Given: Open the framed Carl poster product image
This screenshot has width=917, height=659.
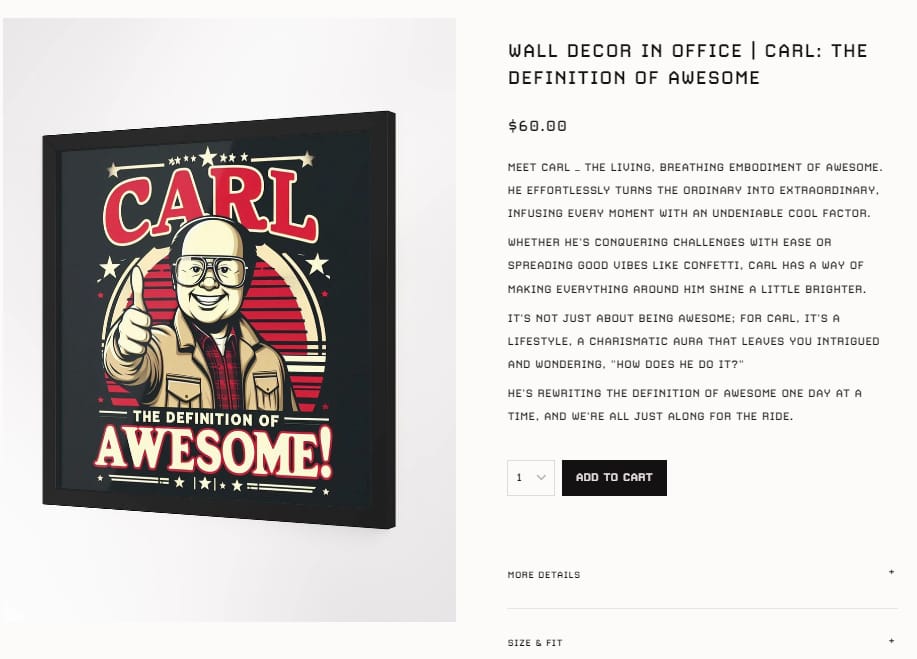Looking at the screenshot, I should pos(219,319).
